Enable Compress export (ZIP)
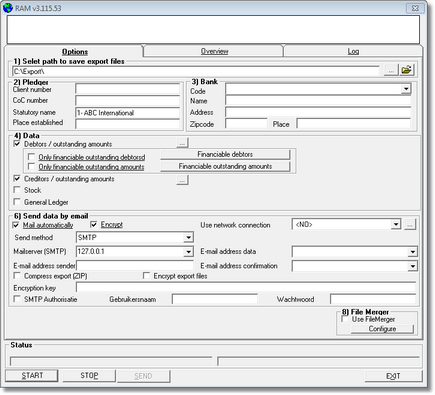Image resolution: width=435 pixels, height=395 pixels. click(x=17, y=276)
